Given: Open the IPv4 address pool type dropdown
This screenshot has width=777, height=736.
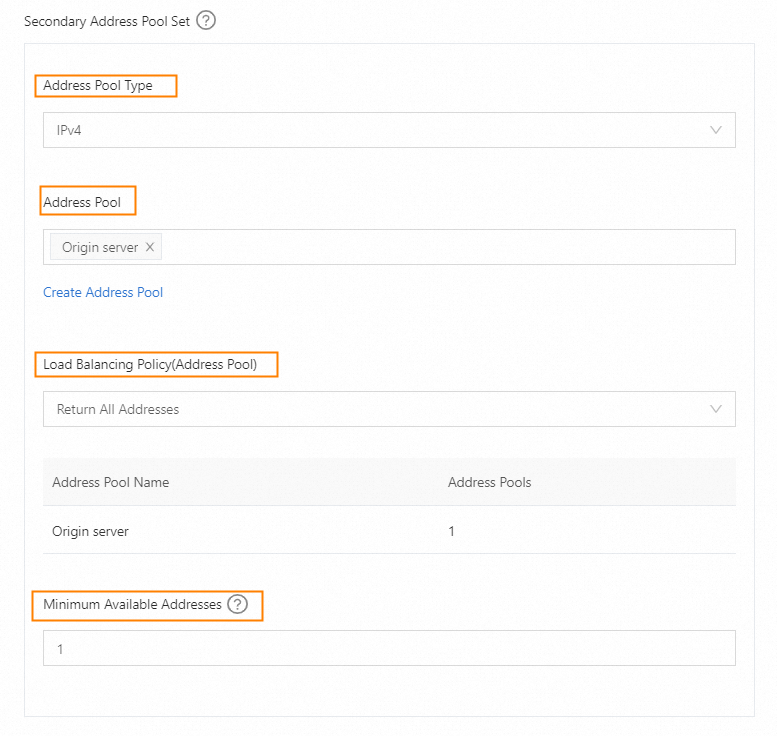Looking at the screenshot, I should coord(380,130).
